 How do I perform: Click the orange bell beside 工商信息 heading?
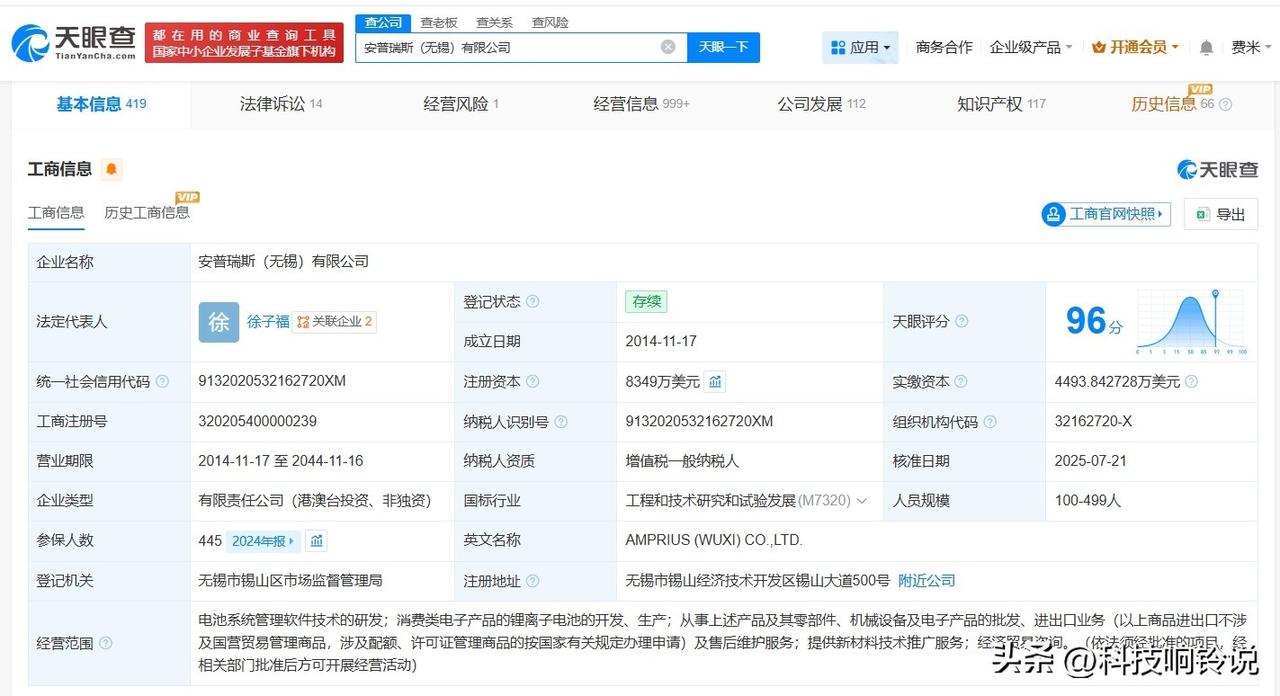click(110, 169)
